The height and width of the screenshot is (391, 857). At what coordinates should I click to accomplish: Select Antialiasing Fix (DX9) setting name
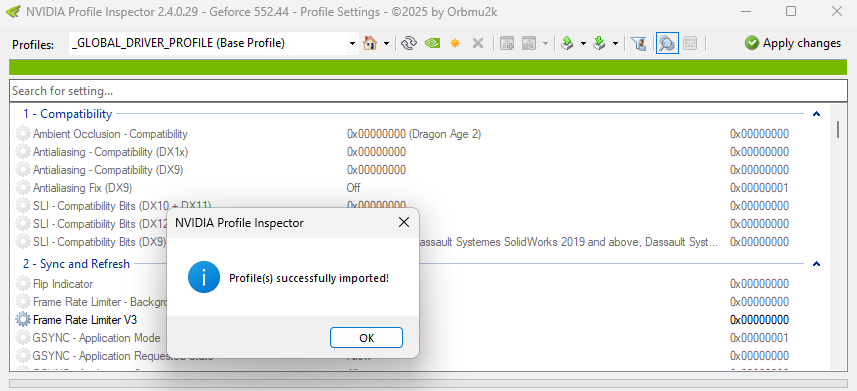(x=83, y=188)
